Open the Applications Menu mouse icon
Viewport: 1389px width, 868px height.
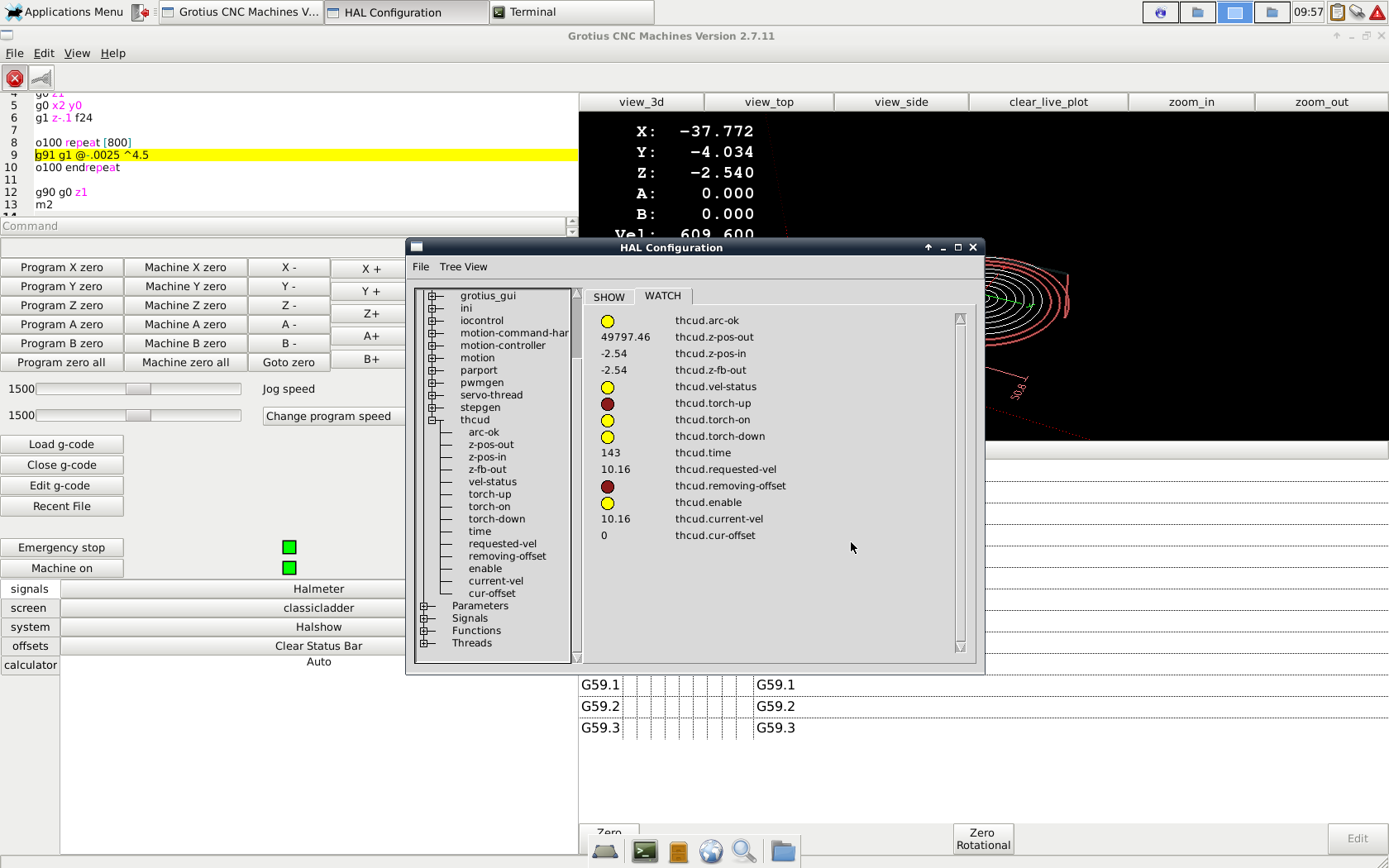click(x=14, y=12)
